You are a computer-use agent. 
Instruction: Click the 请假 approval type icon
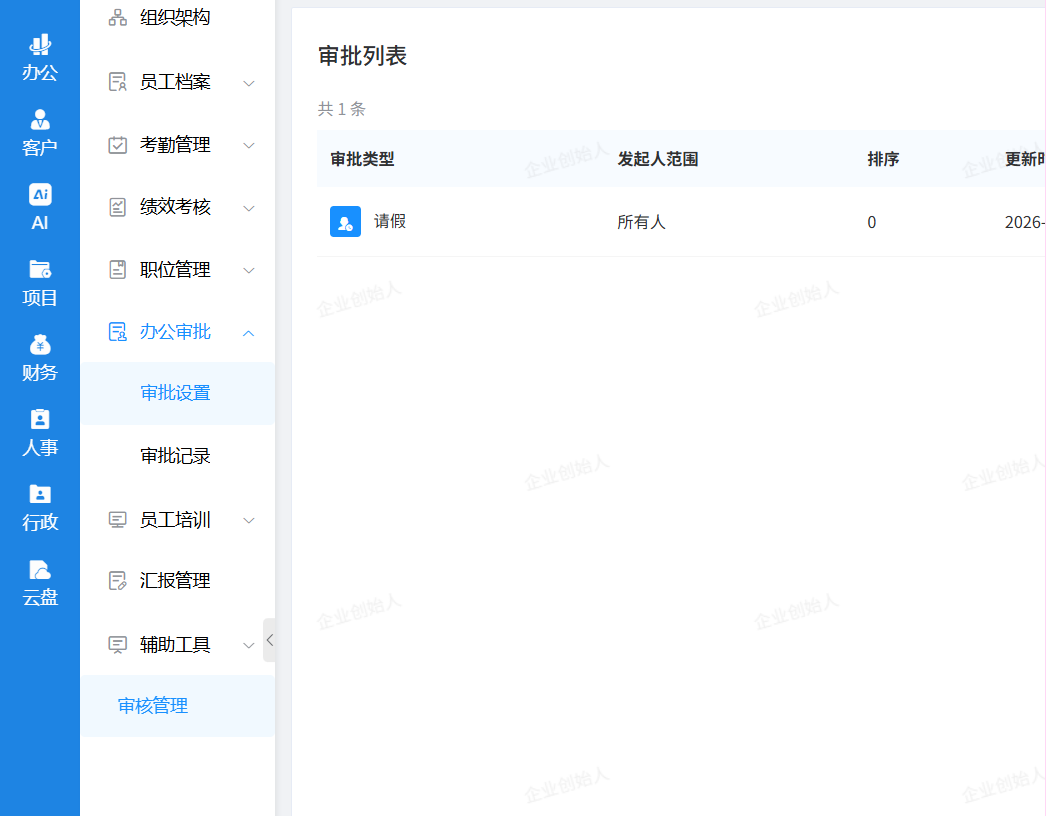[345, 222]
